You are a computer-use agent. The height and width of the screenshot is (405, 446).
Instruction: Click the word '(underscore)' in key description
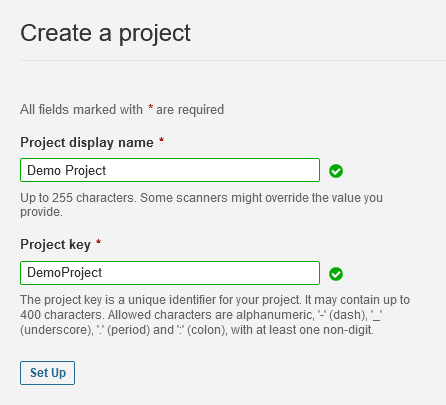(x=57, y=330)
